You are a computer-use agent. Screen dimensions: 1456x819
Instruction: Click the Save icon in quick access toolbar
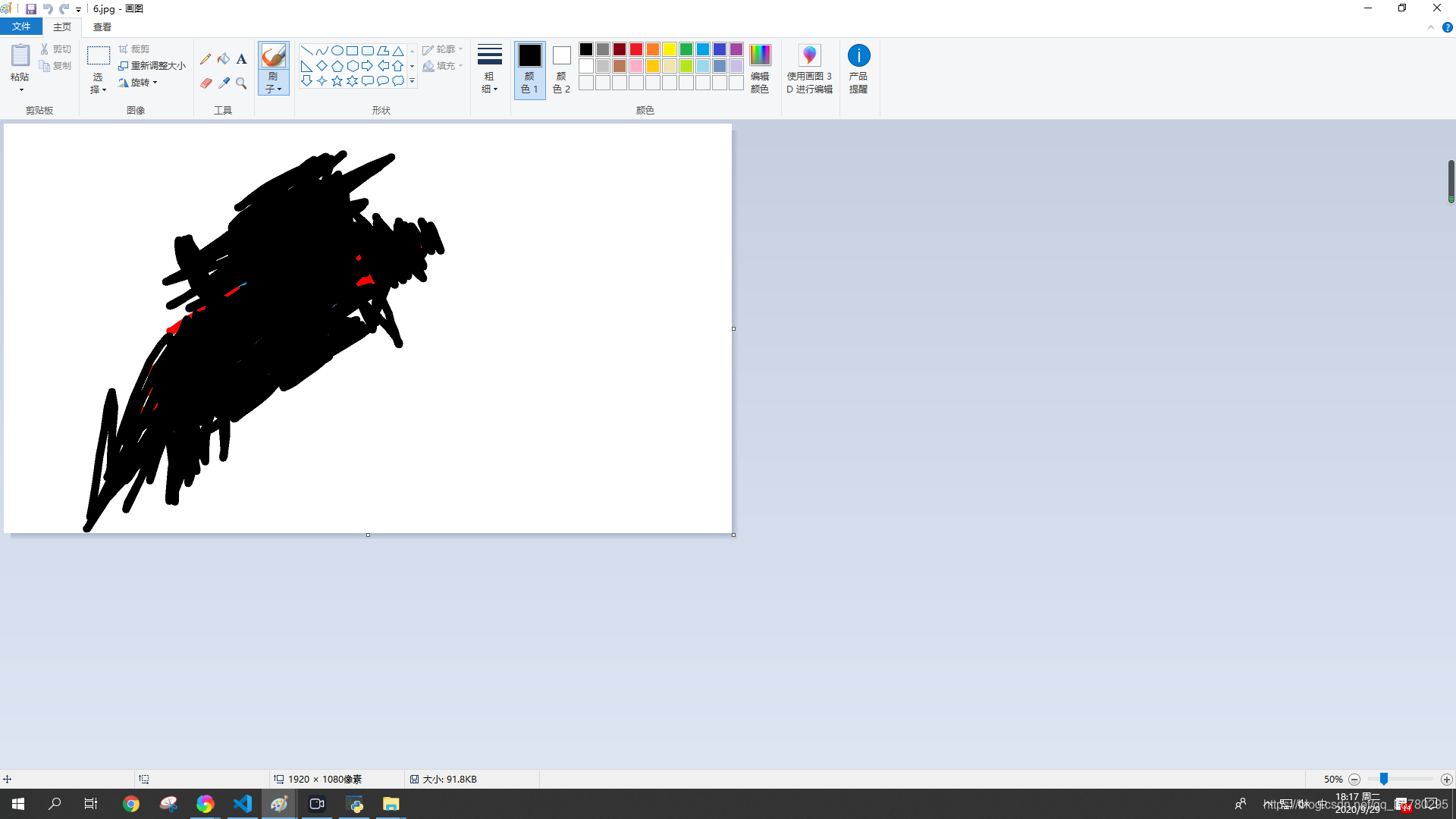tap(31, 8)
